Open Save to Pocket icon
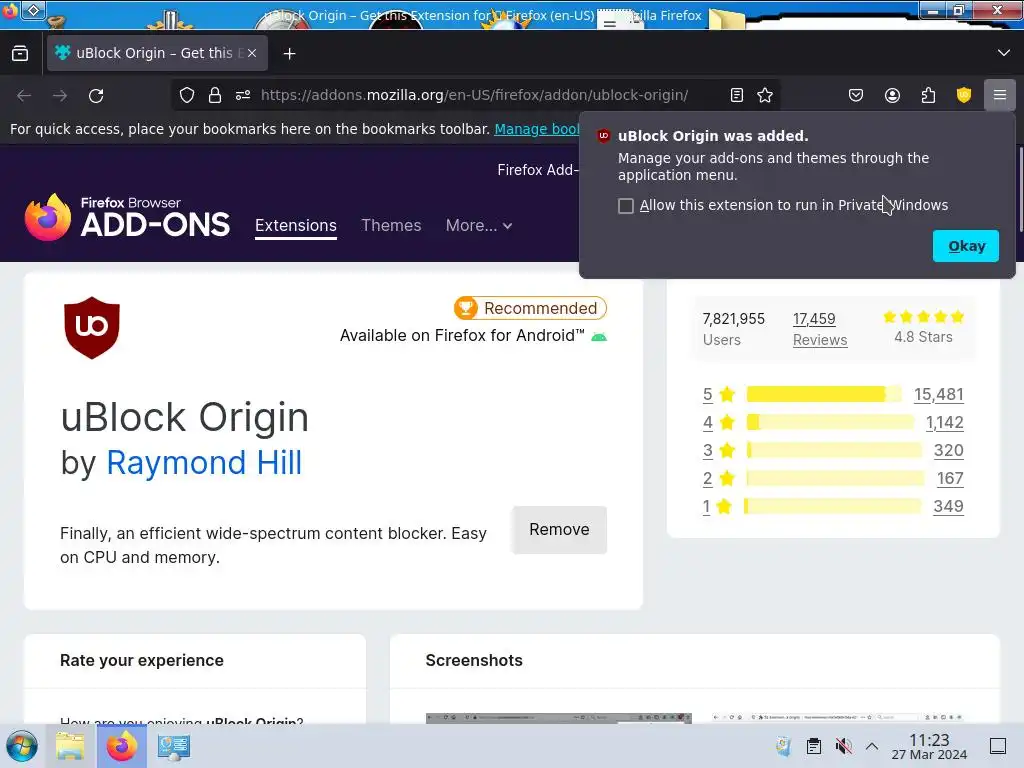The height and width of the screenshot is (768, 1024). pos(856,95)
